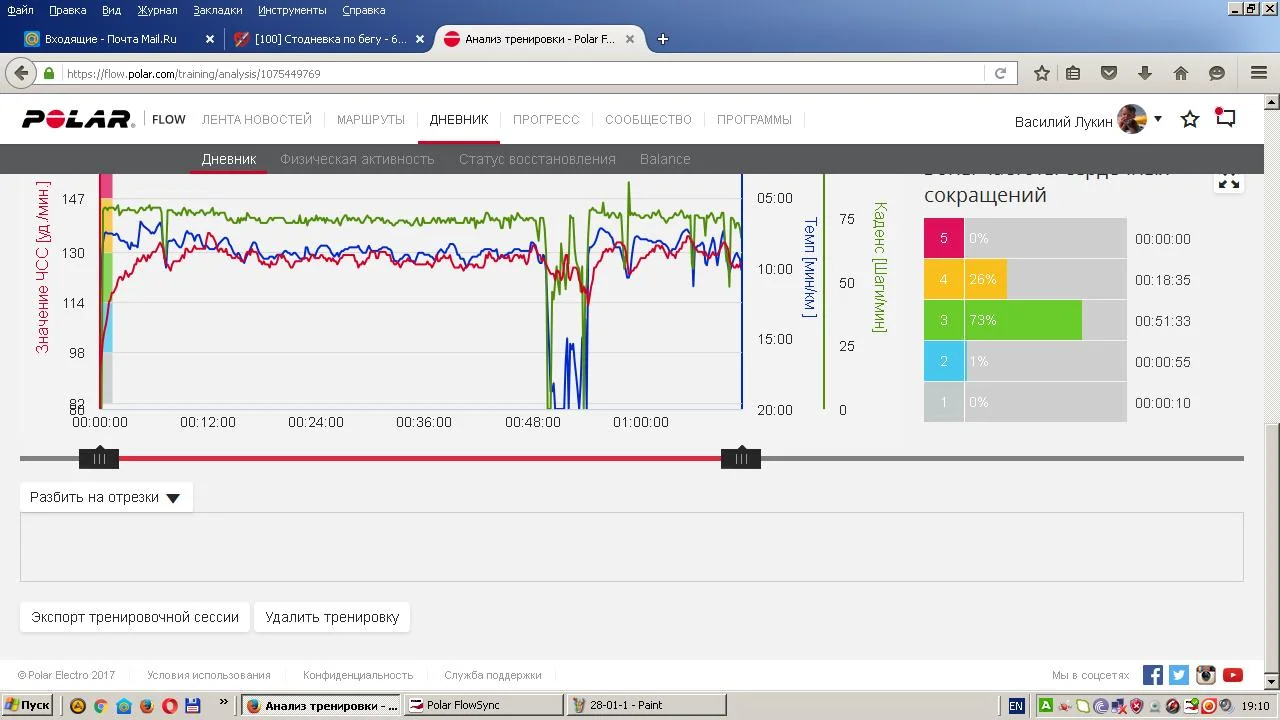
Task: Go to ПРОГРЕСС section
Action: [546, 120]
